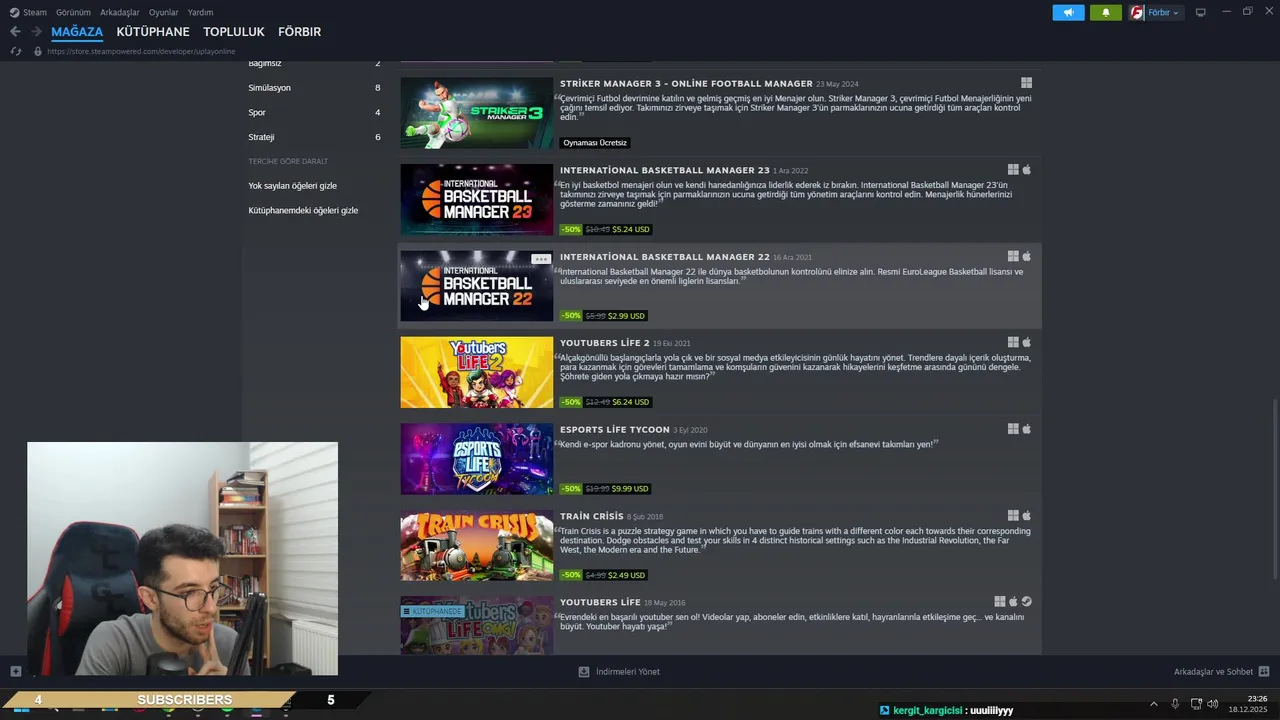Click the International Basketball Manager 22 title

coord(665,257)
